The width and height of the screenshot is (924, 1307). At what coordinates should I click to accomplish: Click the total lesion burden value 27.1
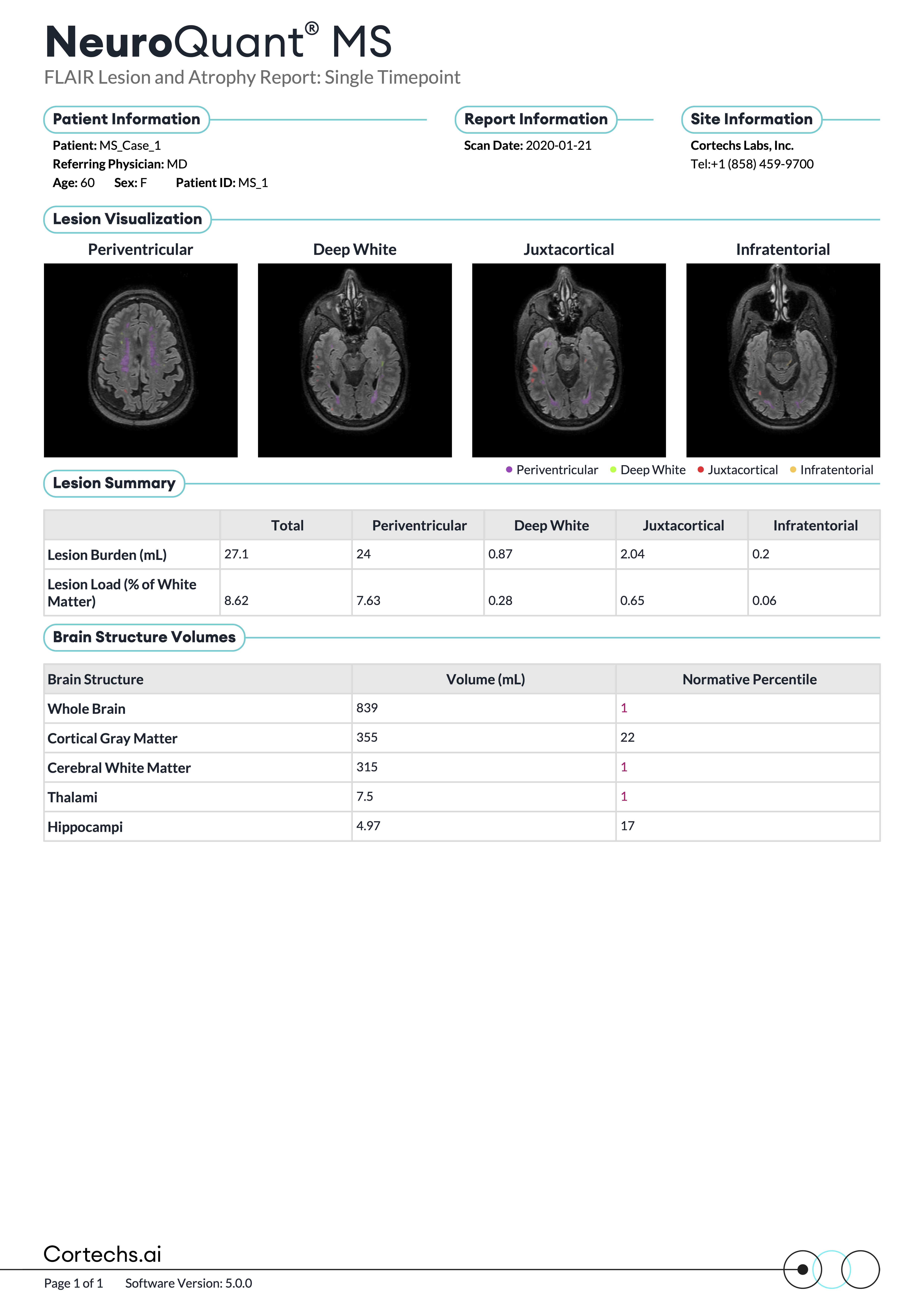coord(236,554)
